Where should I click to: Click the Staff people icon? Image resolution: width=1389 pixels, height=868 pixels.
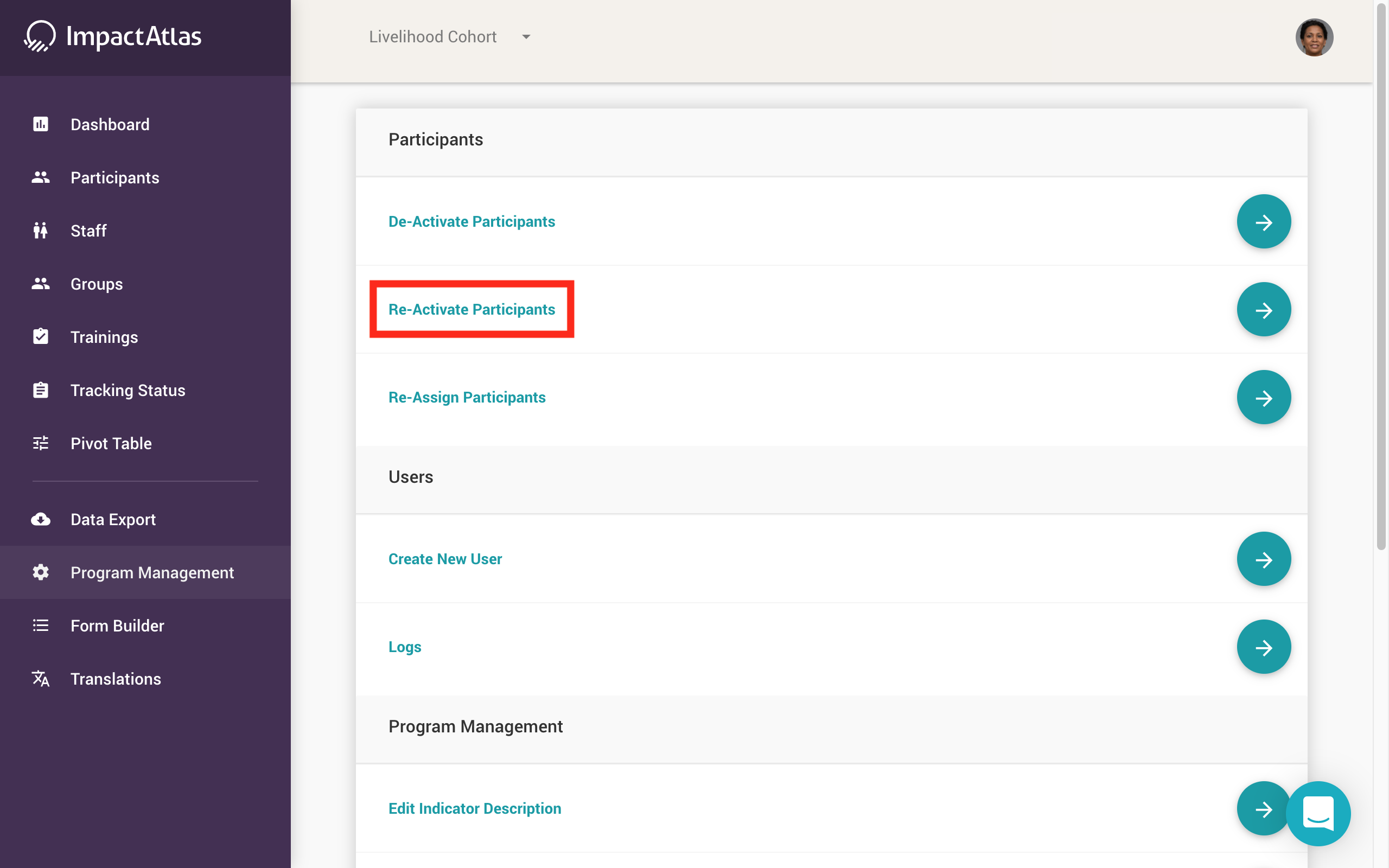(x=40, y=231)
